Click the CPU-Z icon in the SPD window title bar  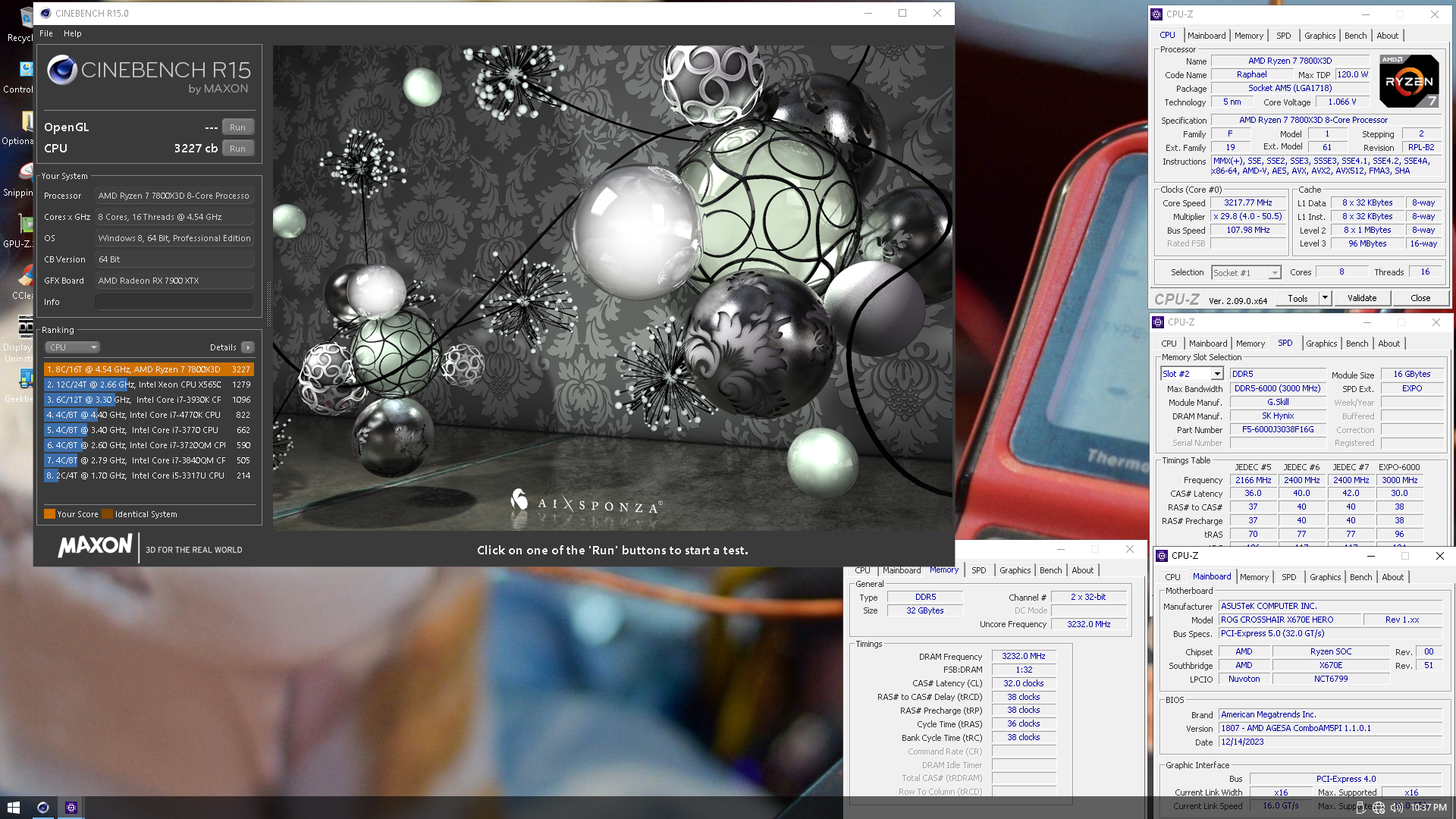coord(1158,322)
